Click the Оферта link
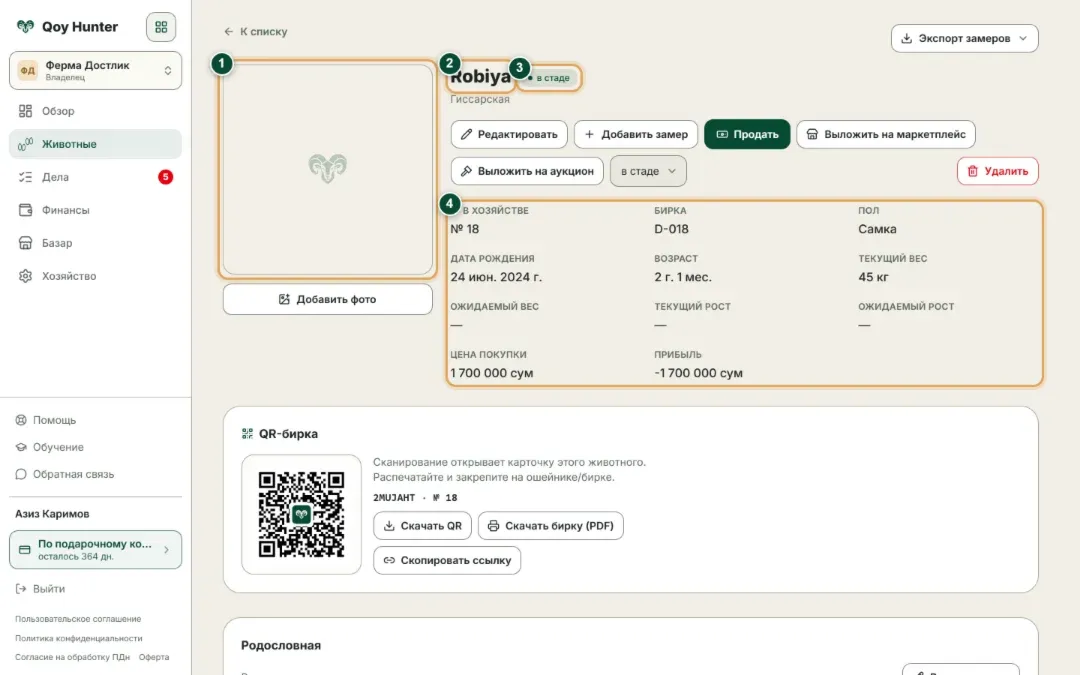1080x675 pixels. point(154,657)
